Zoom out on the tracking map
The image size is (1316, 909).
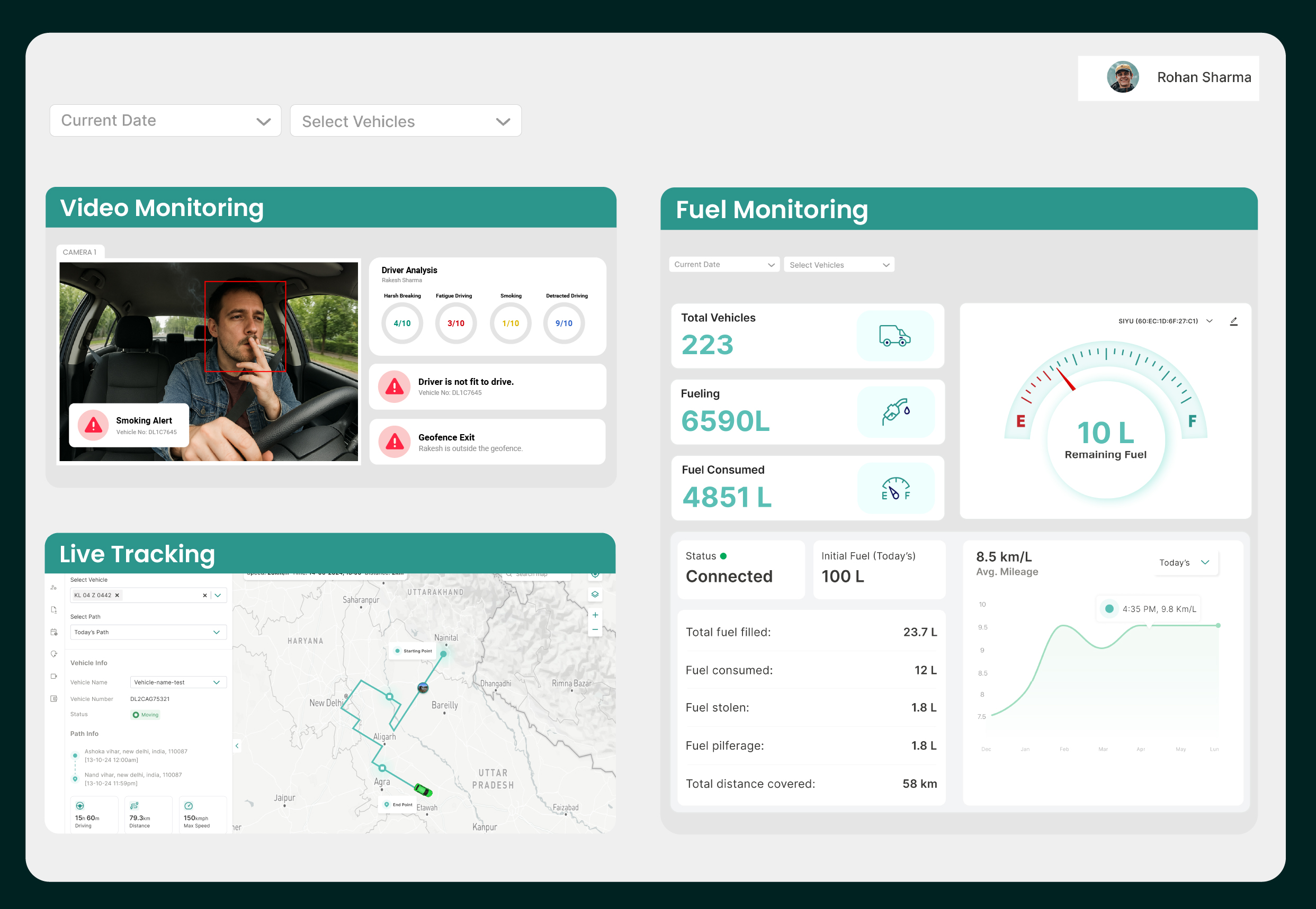tap(595, 630)
